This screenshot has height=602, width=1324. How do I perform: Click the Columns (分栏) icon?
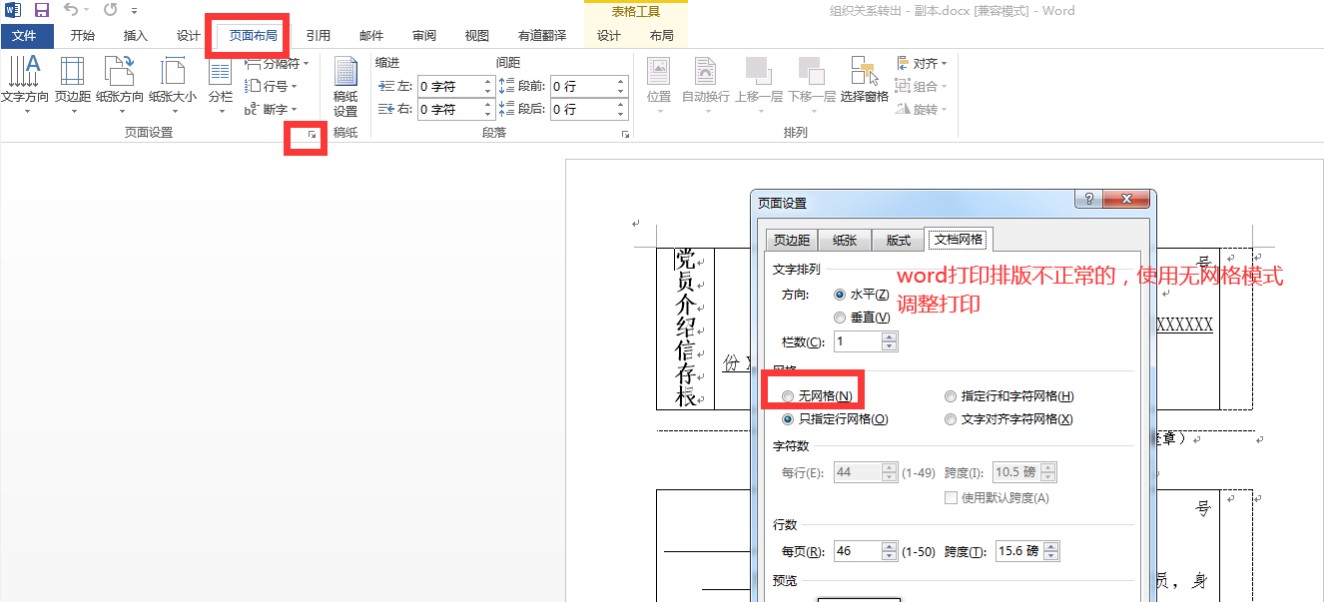tap(220, 73)
